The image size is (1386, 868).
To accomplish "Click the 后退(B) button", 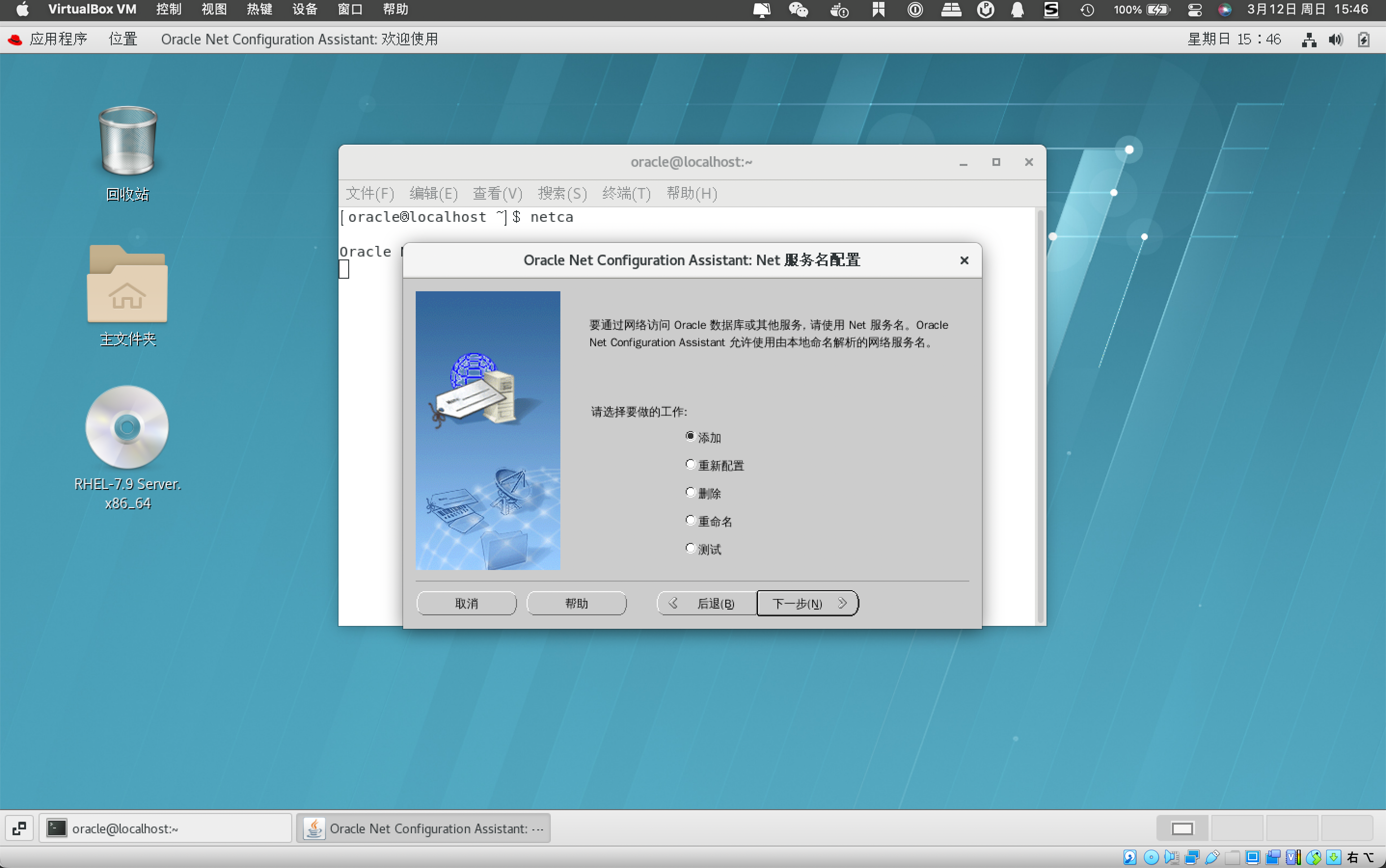I will point(706,603).
